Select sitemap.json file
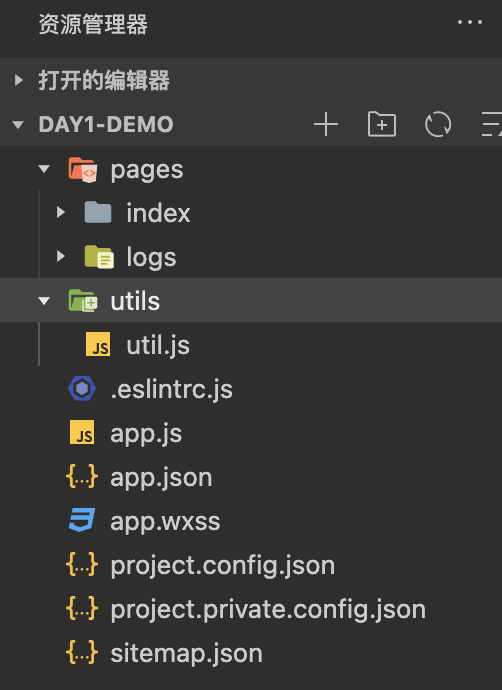The image size is (502, 690). 251,653
